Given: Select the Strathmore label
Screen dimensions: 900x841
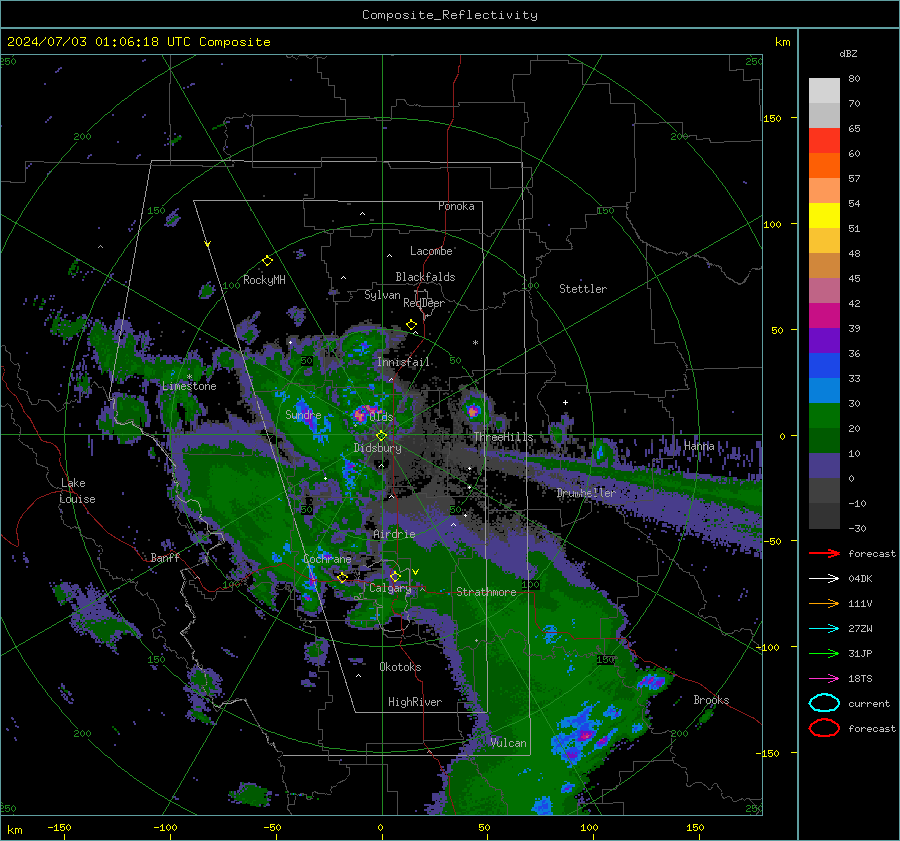Looking at the screenshot, I should (x=486, y=592).
